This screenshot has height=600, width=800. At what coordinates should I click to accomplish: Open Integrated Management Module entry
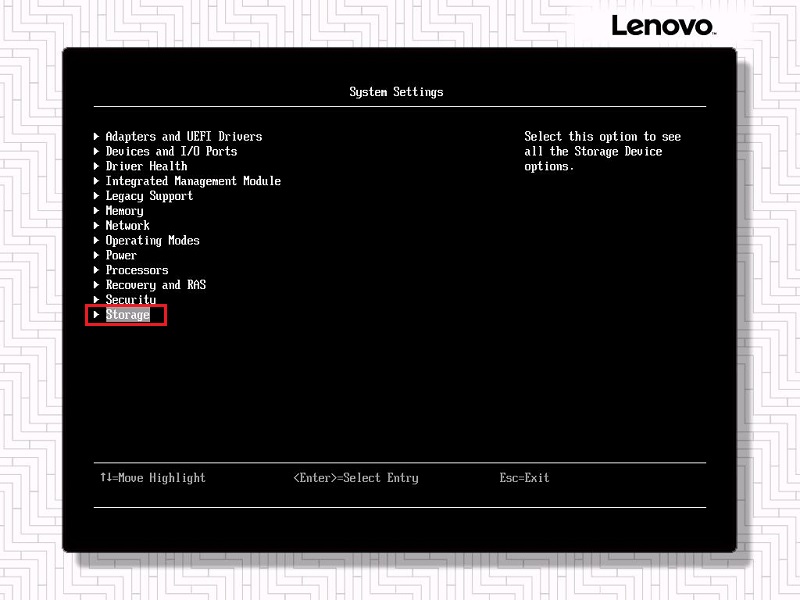click(x=193, y=181)
